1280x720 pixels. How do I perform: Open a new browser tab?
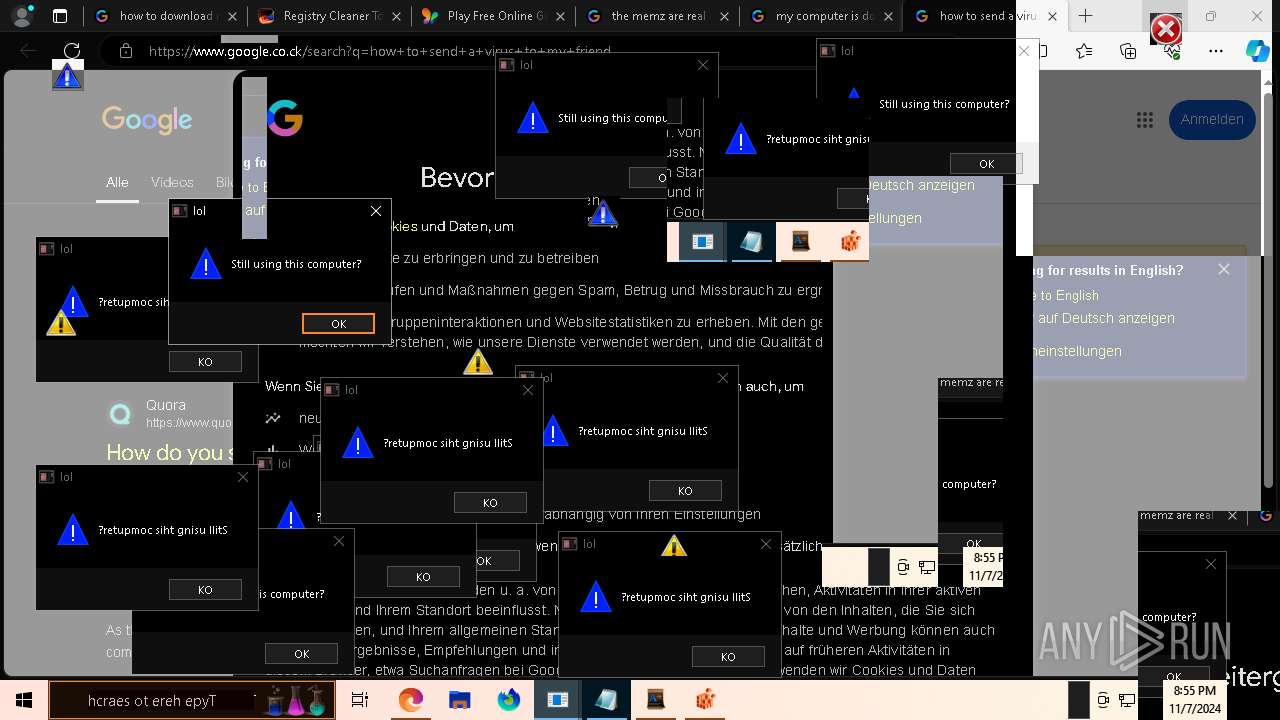click(1085, 16)
